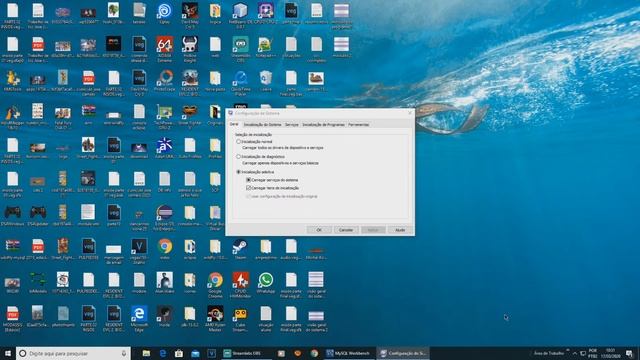The width and height of the screenshot is (640, 360).
Task: Switch to MySQL Workbench taskbar button
Action: tap(349, 353)
